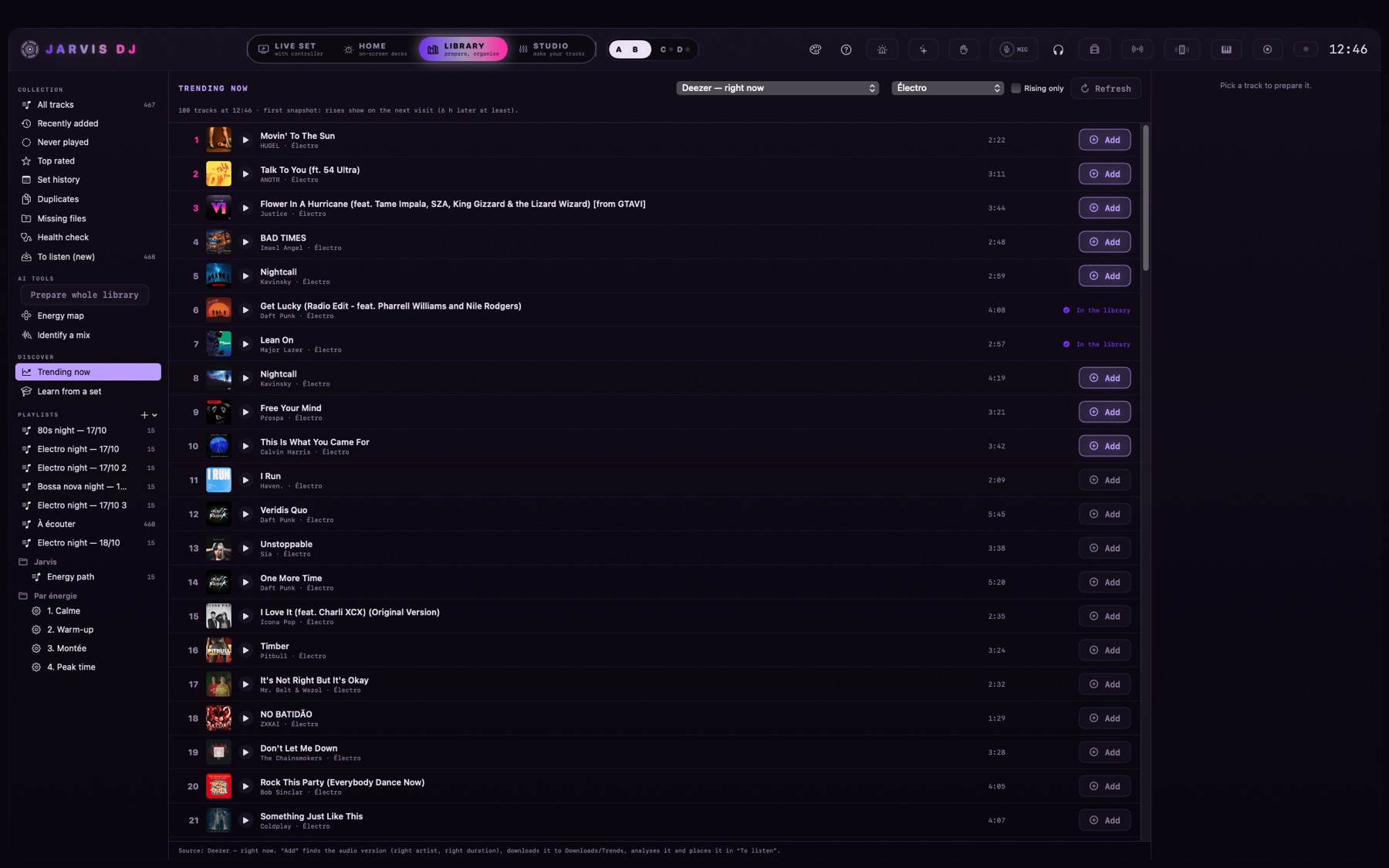Enable the Rising only checkbox
The width and height of the screenshot is (1389, 868).
[1016, 88]
